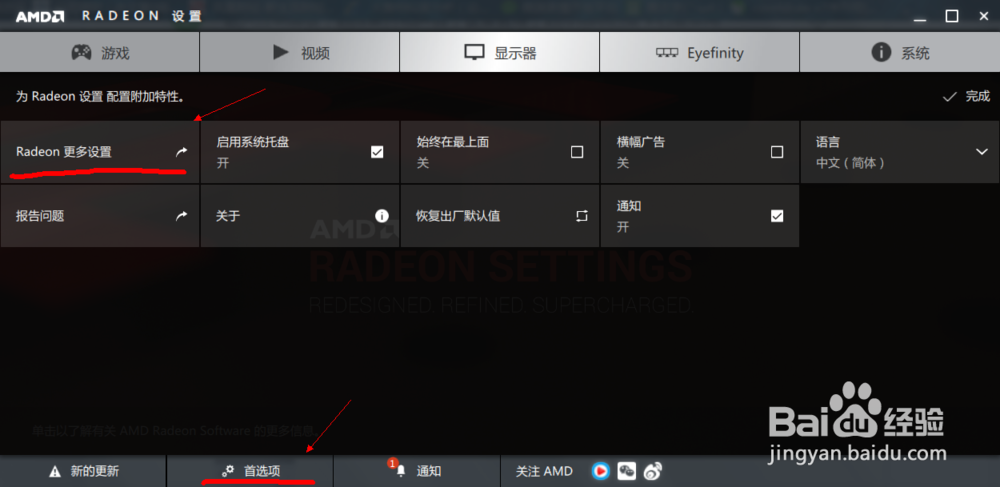1000x487 pixels.
Task: Toggle 启用系统托盘 checkbox
Action: click(x=377, y=152)
